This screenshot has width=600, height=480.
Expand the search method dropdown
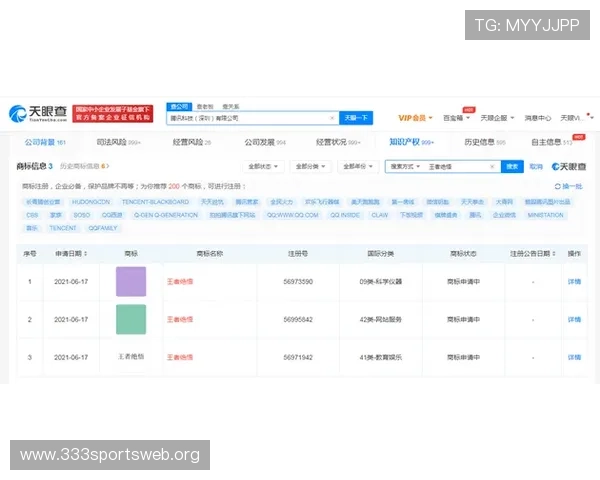[405, 167]
